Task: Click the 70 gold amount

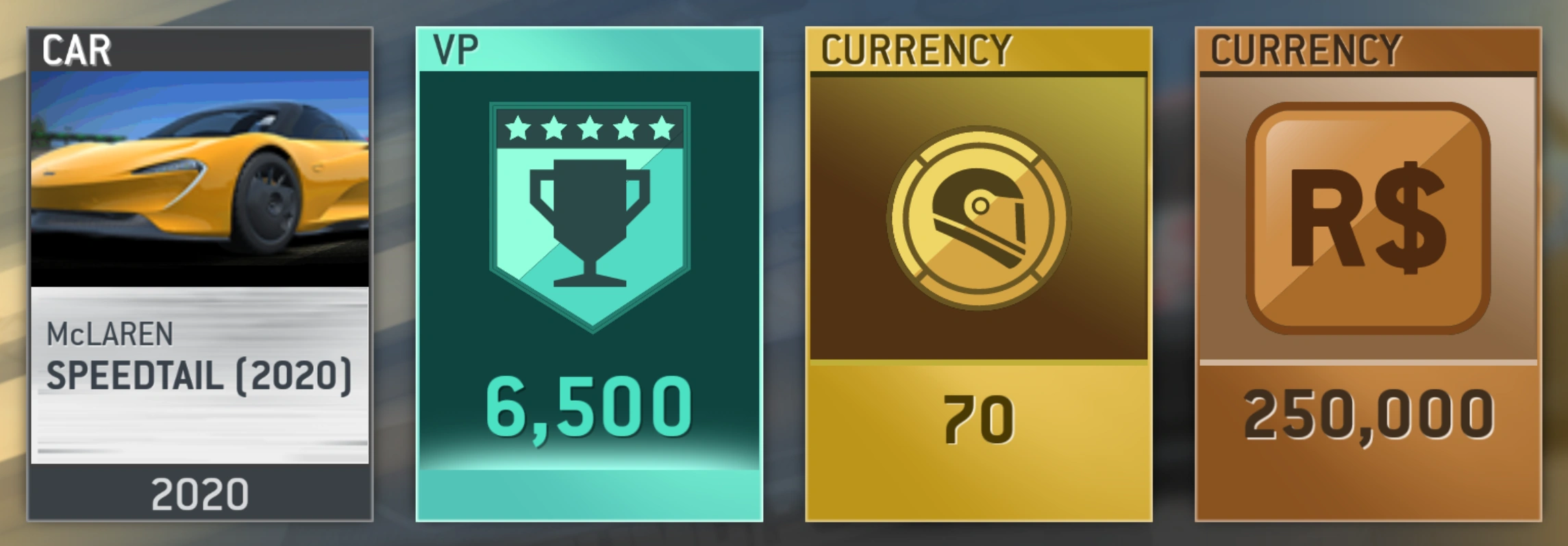Action: coord(978,419)
